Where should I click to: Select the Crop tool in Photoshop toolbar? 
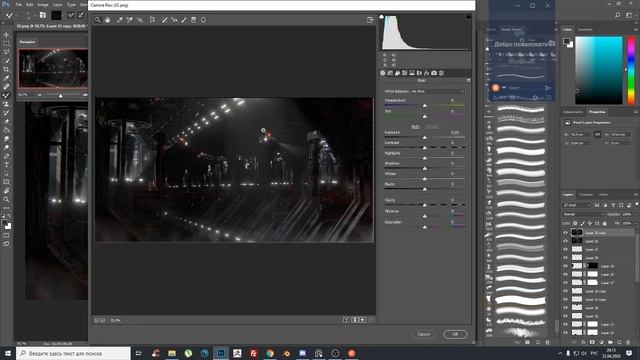tap(6, 69)
